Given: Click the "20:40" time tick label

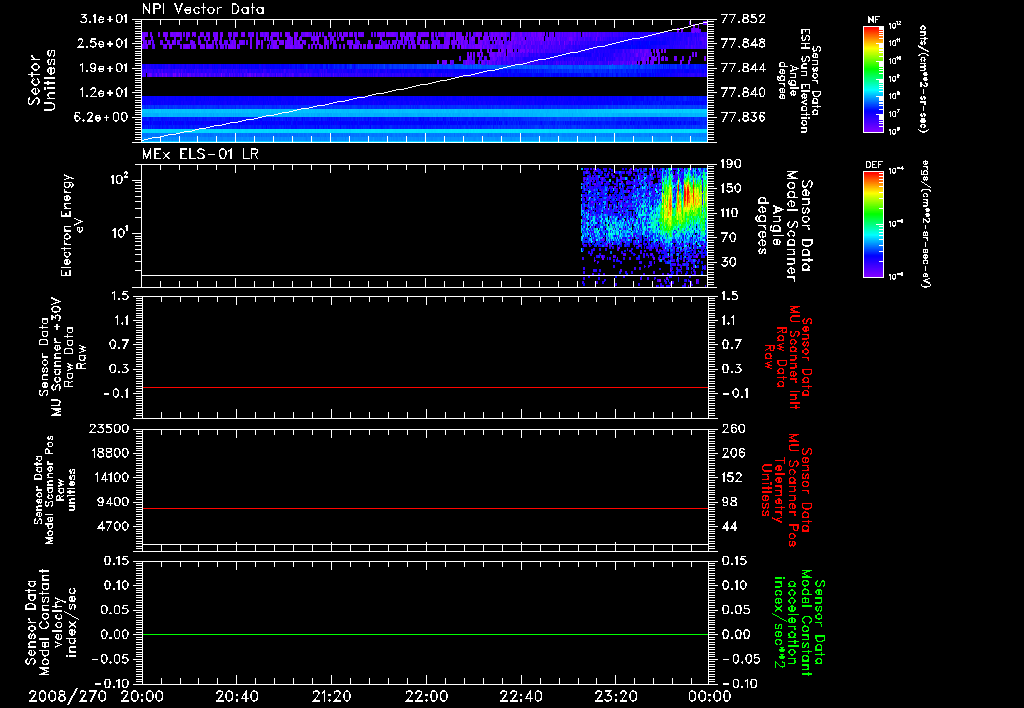Looking at the screenshot, I should click(x=236, y=696).
